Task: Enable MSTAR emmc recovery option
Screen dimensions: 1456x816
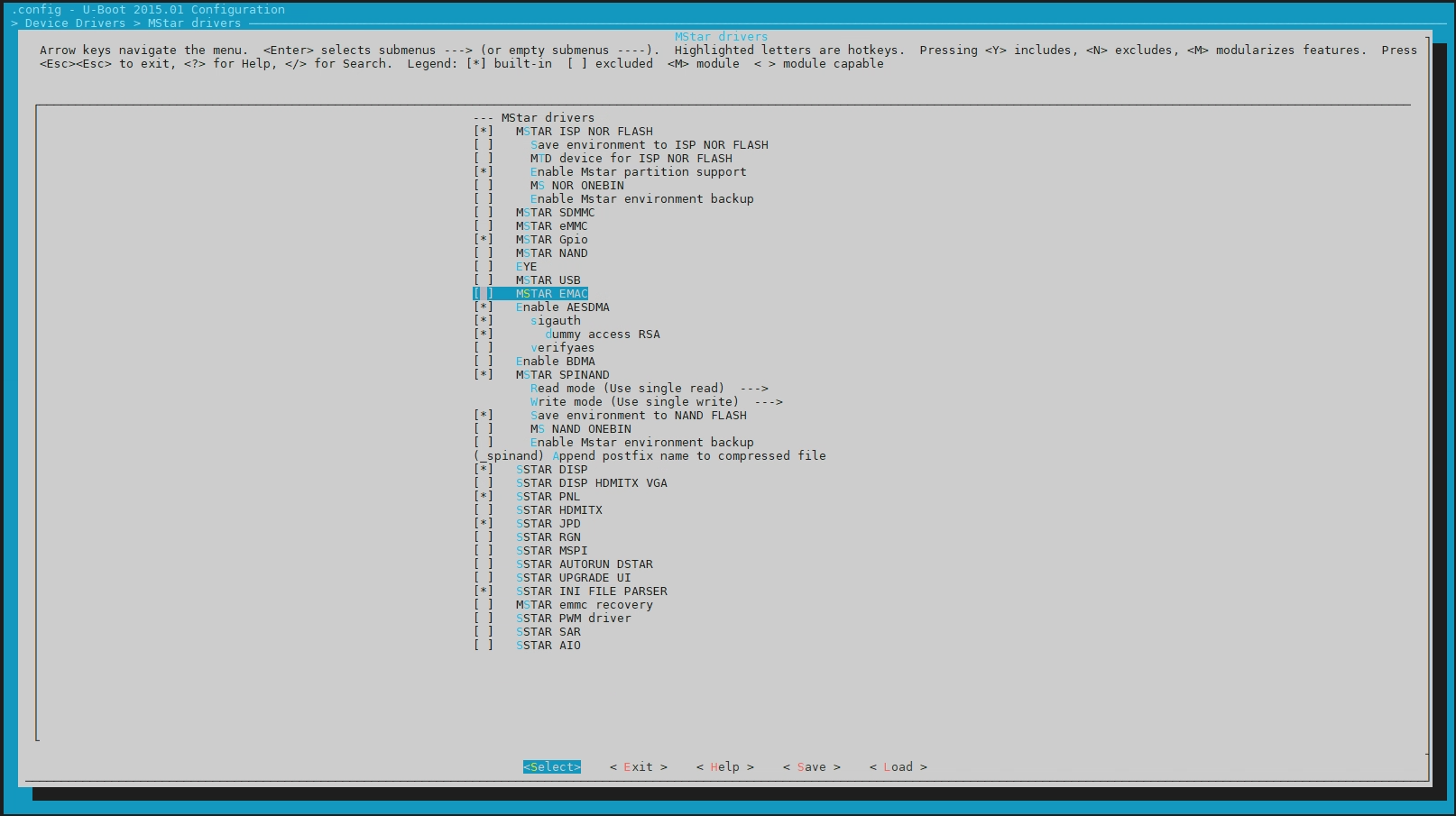Action: coord(563,605)
